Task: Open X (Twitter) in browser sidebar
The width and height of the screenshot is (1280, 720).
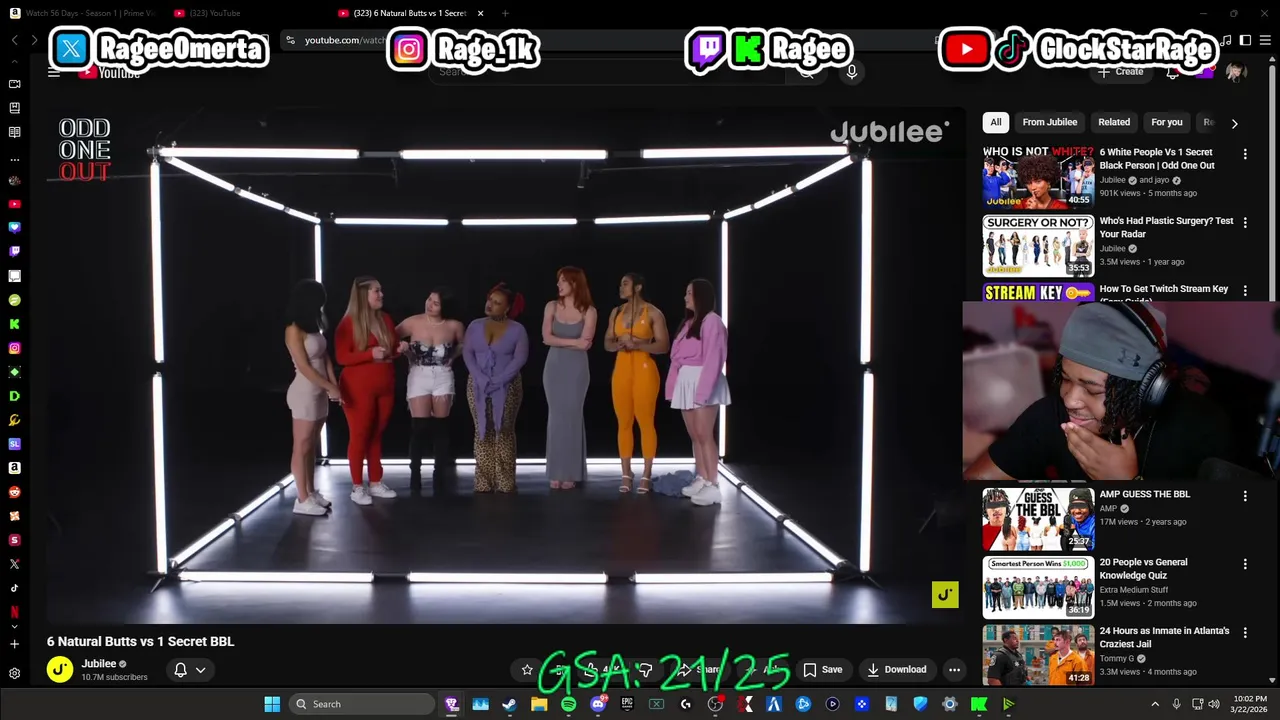Action: click(x=14, y=564)
